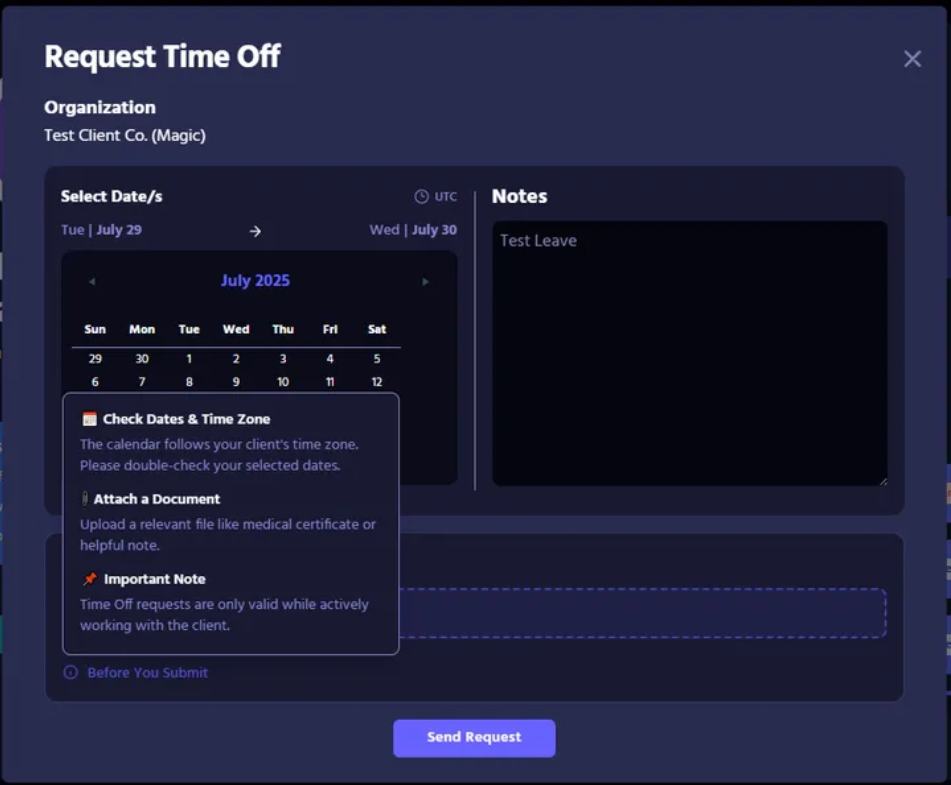Click the Check Dates & Time Zone heading

click(187, 419)
